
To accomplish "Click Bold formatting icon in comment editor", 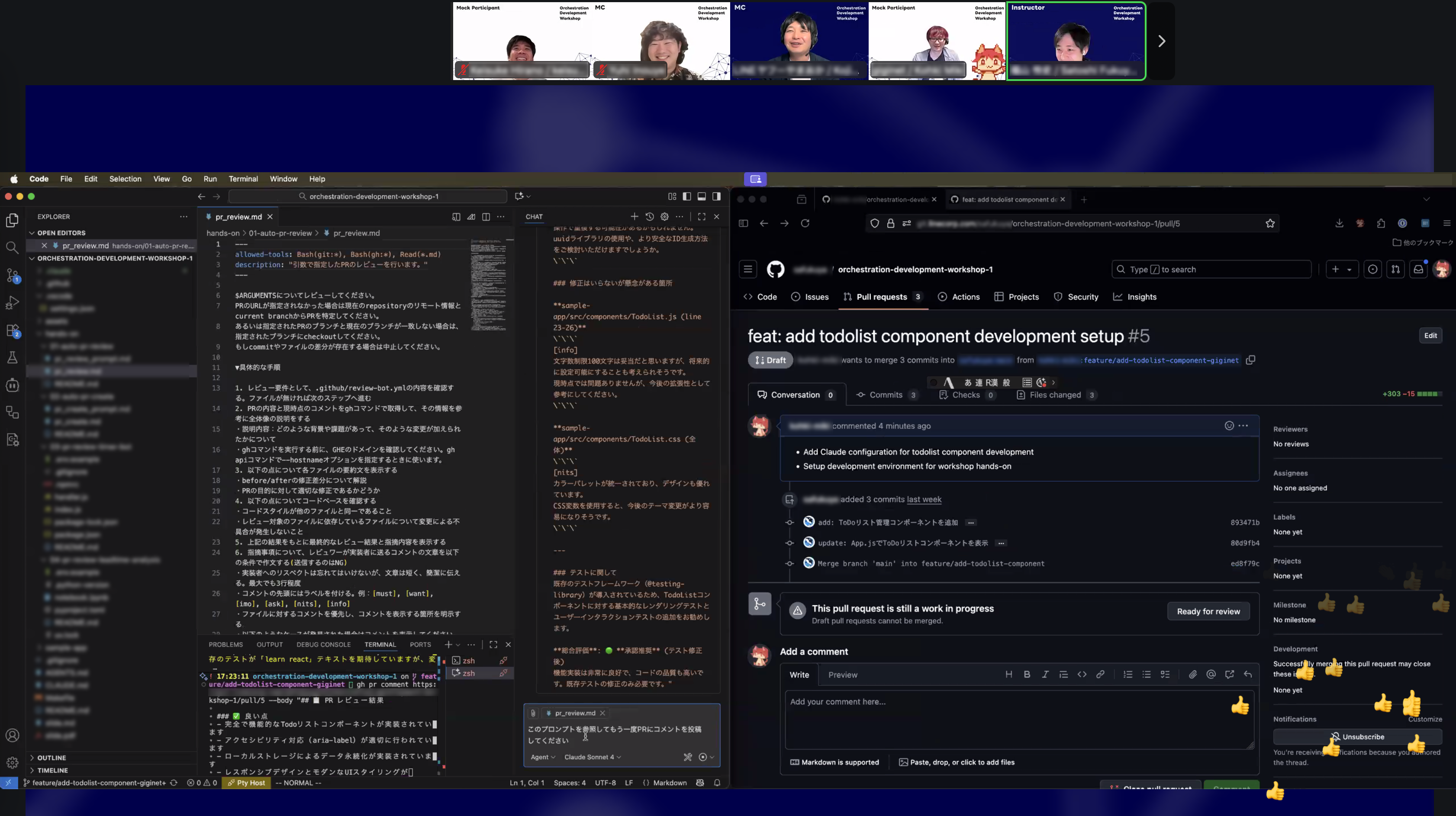I will click(x=1027, y=674).
